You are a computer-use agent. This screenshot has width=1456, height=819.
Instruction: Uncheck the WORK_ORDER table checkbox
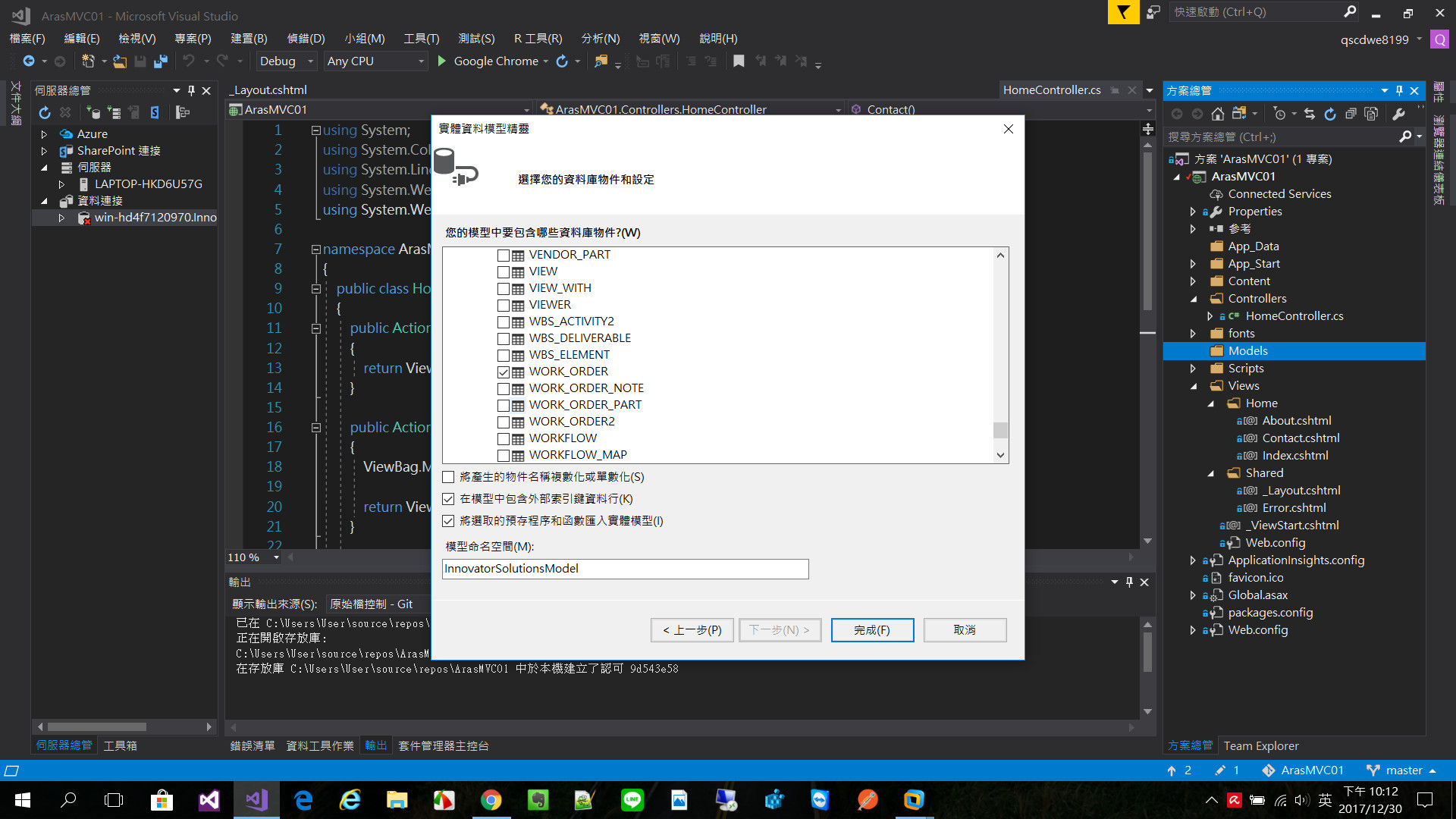504,372
